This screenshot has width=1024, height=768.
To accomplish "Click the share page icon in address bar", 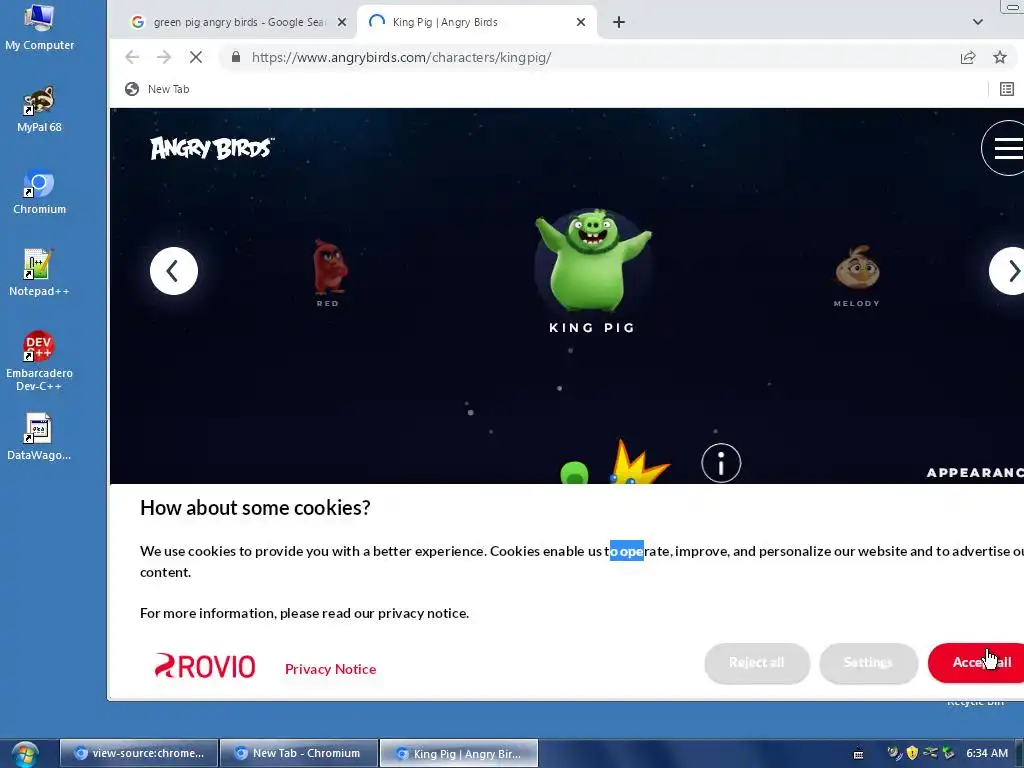I will [x=968, y=57].
